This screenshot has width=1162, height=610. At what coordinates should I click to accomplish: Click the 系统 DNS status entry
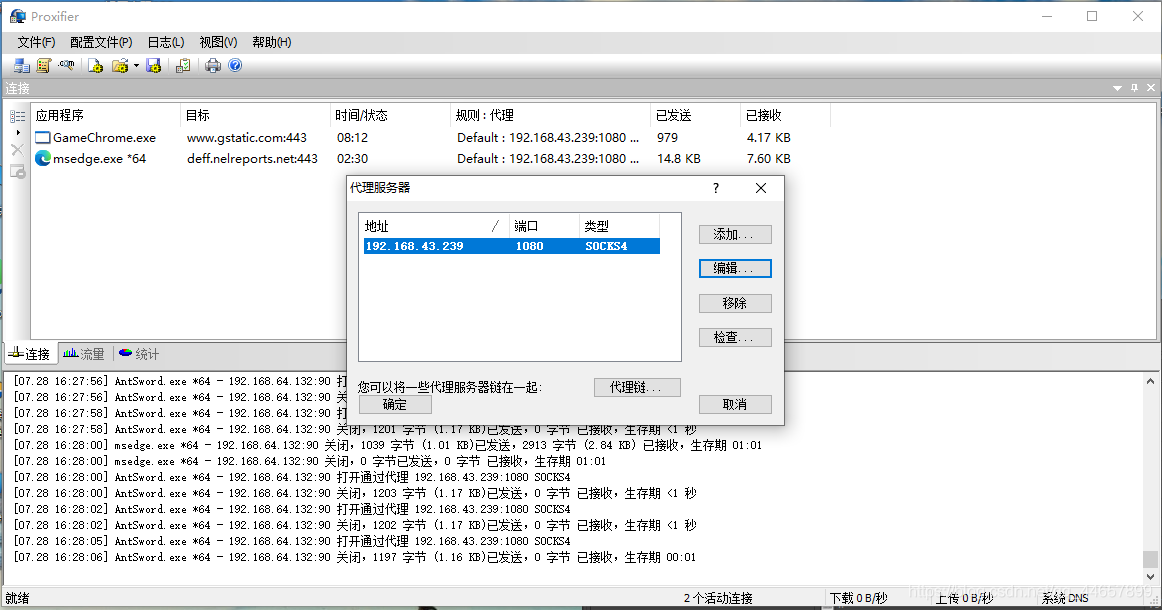tap(1065, 598)
